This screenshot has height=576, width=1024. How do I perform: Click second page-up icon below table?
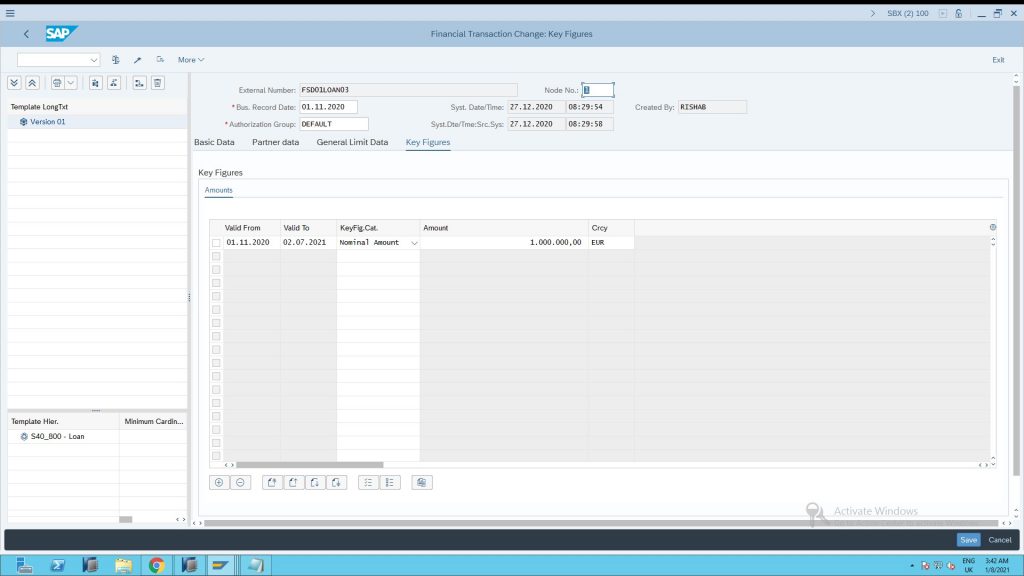(x=293, y=483)
